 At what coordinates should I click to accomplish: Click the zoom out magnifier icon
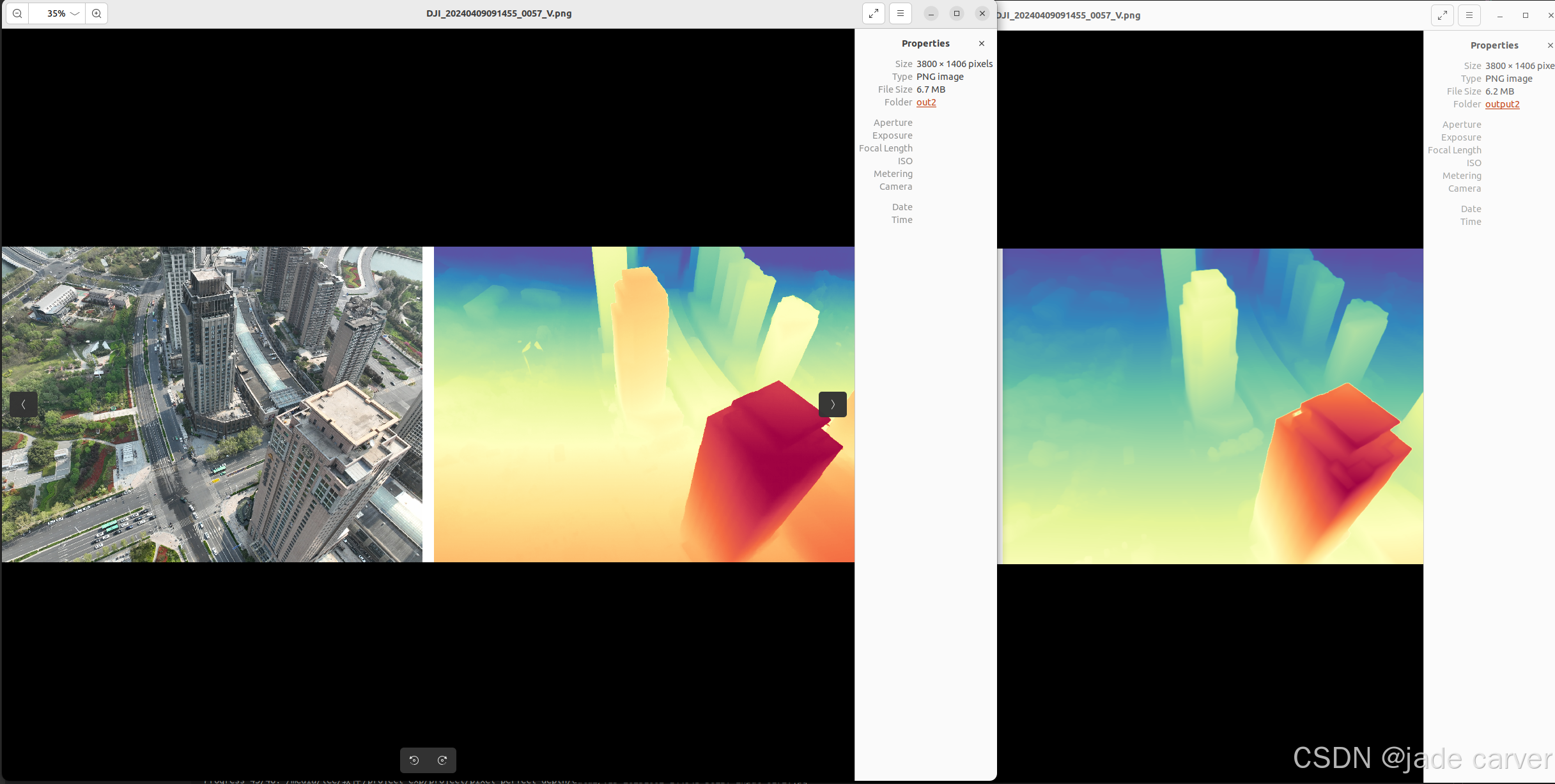(17, 13)
